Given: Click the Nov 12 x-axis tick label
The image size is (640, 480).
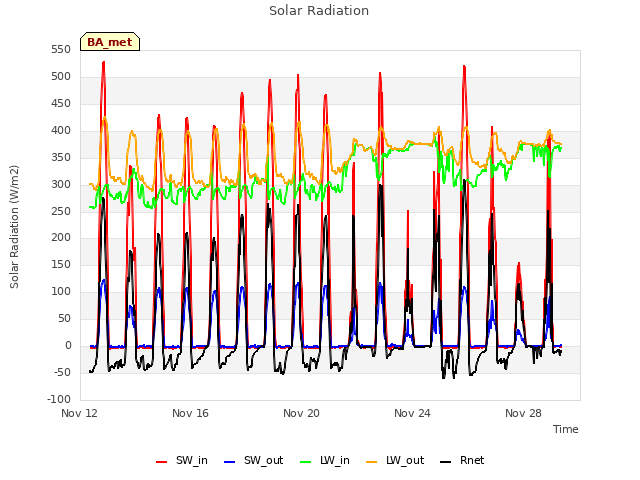Looking at the screenshot, I should point(80,413).
